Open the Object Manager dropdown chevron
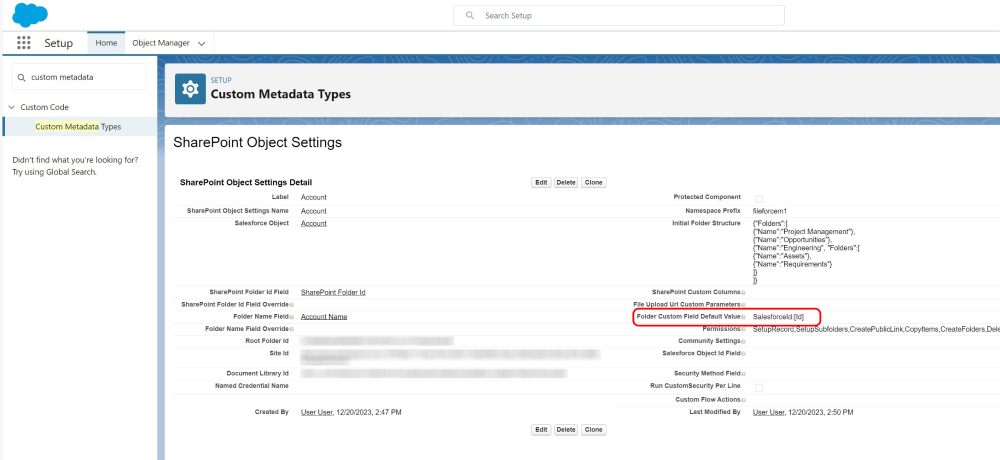This screenshot has width=1000, height=460. 202,44
